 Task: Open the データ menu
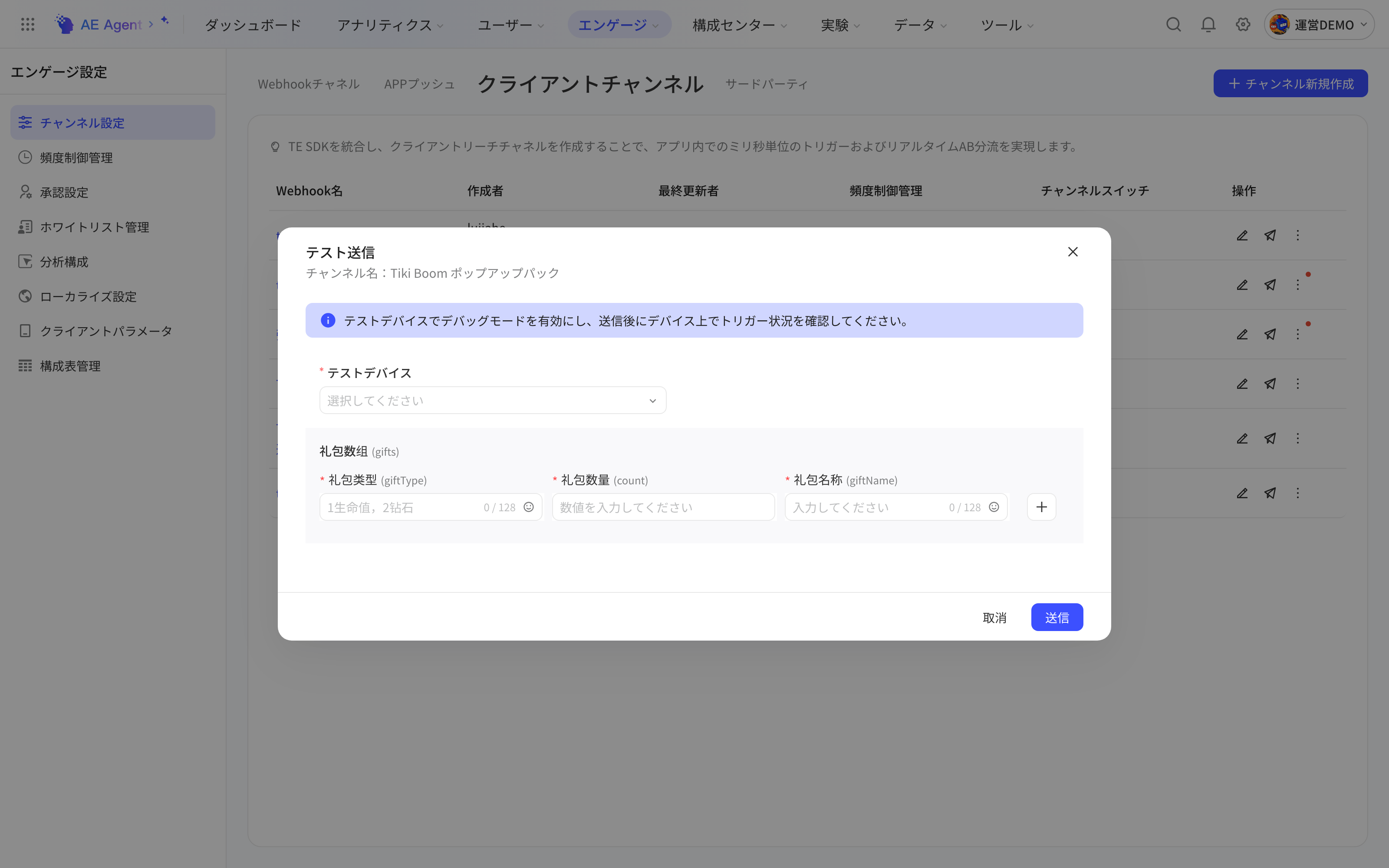pos(920,25)
